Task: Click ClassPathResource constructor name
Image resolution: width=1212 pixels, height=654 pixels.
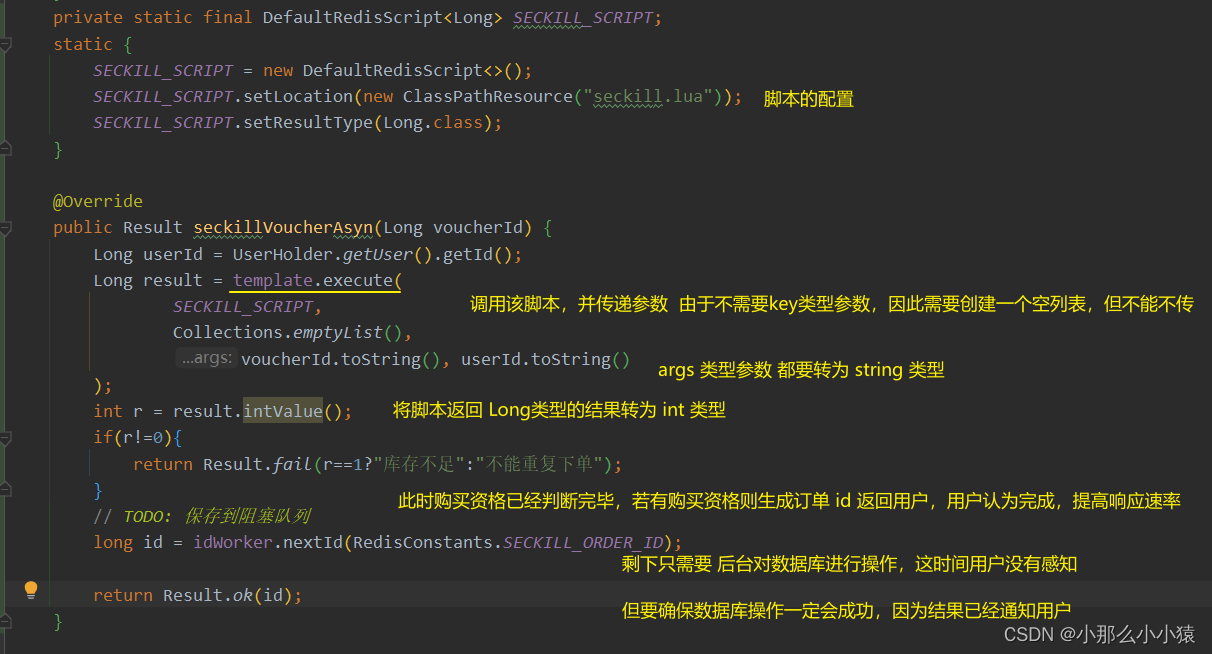Action: (x=487, y=97)
